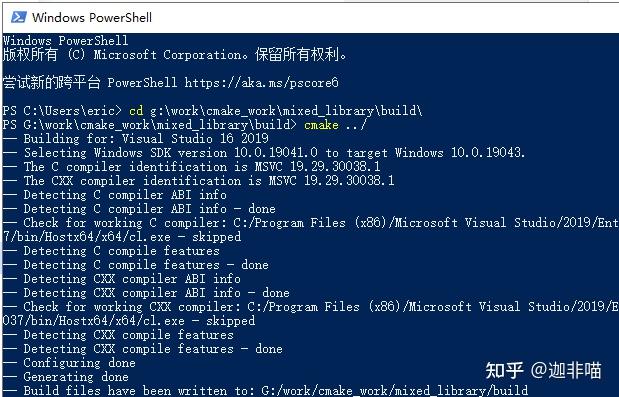Screen dimensions: 619x397
Task: Click the Build files have been written line
Action: 266,390
